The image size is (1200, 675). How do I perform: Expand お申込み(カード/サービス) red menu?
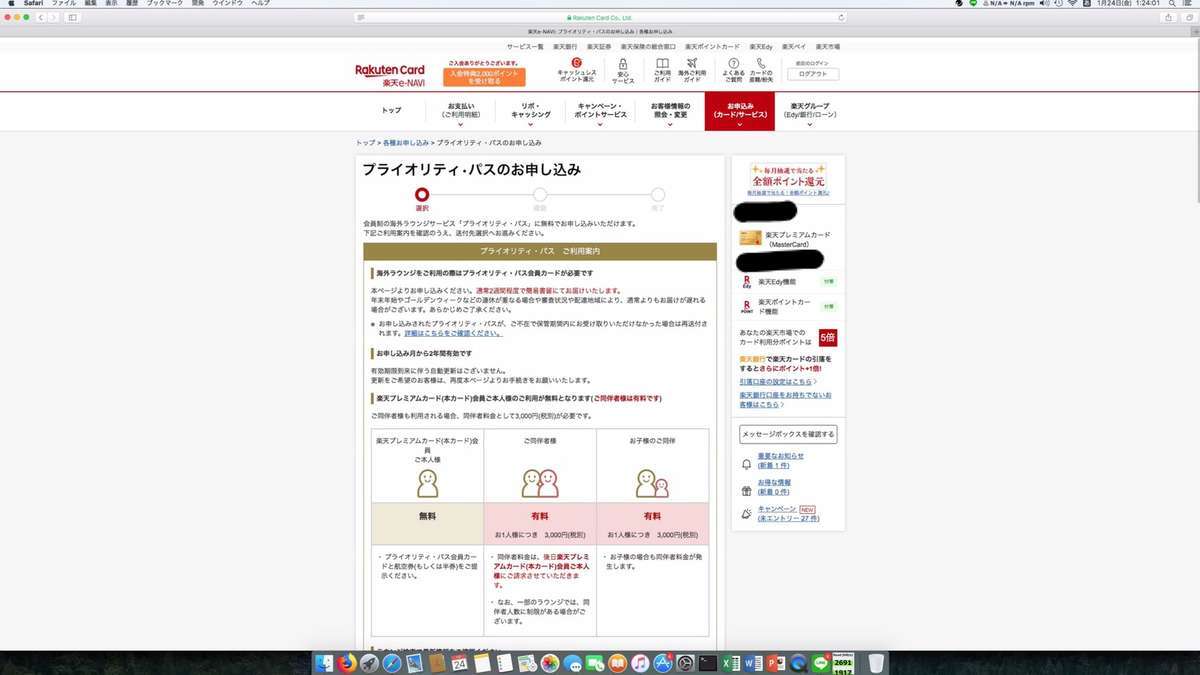740,111
